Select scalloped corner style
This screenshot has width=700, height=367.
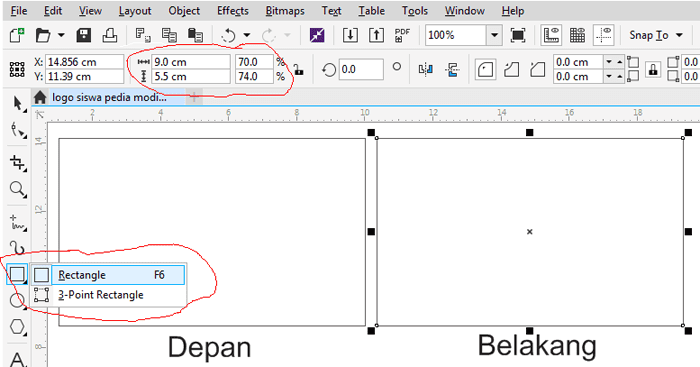click(512, 70)
